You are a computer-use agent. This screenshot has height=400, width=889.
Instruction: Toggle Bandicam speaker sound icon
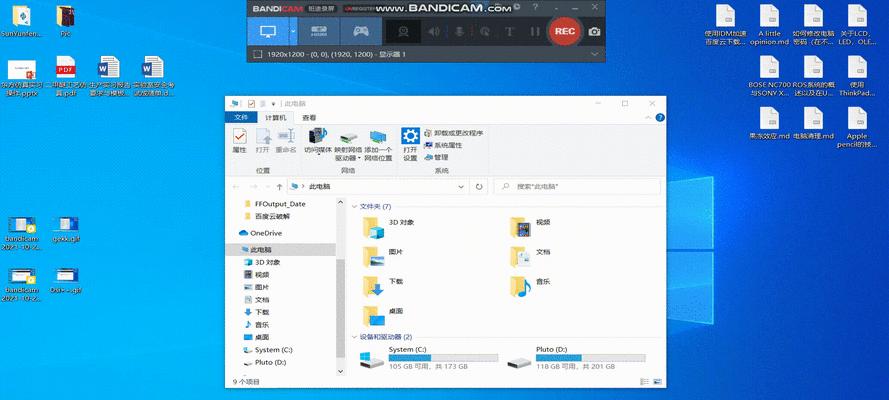coord(434,32)
